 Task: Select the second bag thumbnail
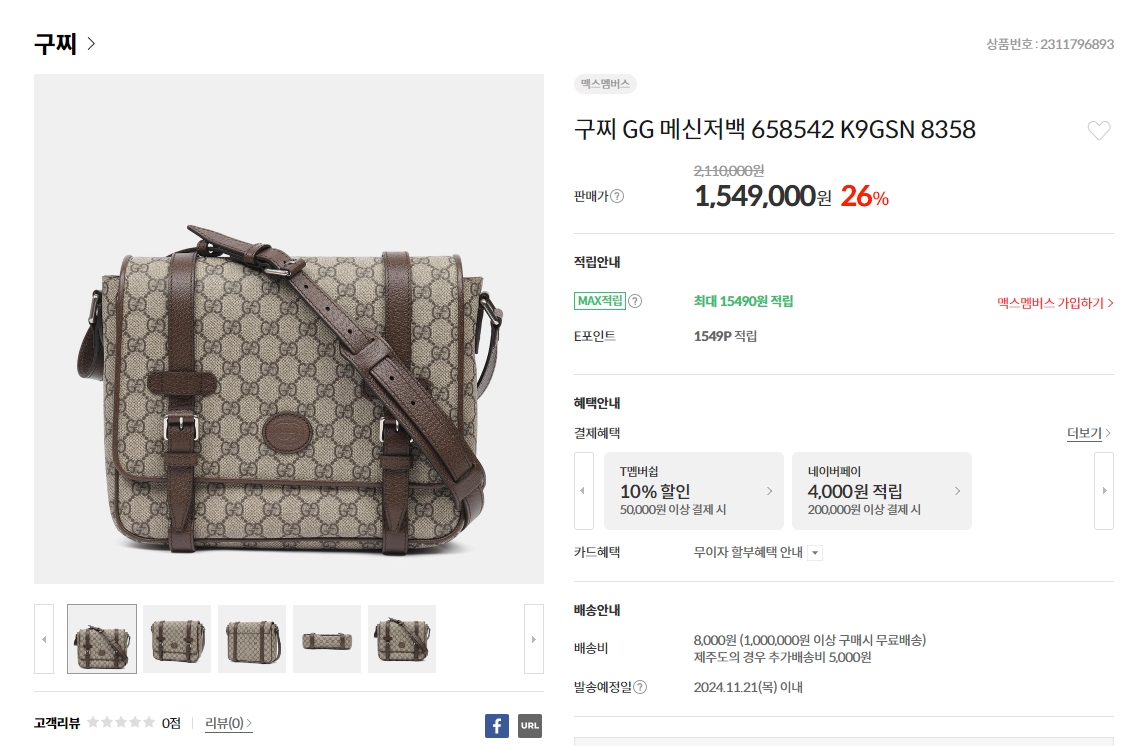tap(177, 639)
